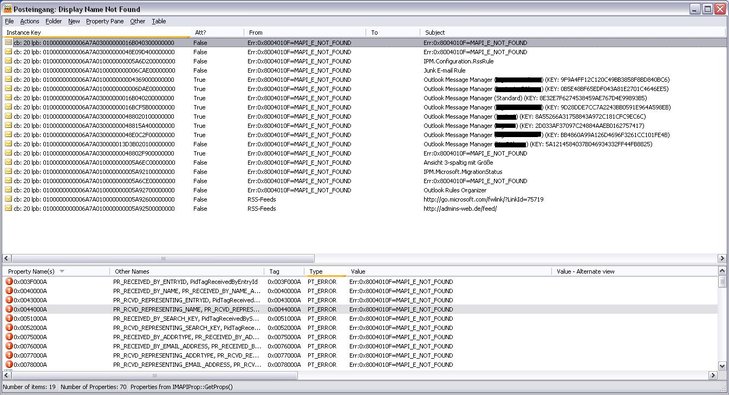The height and width of the screenshot is (395, 729).
Task: Click the Tag column header in property pane
Action: click(284, 271)
